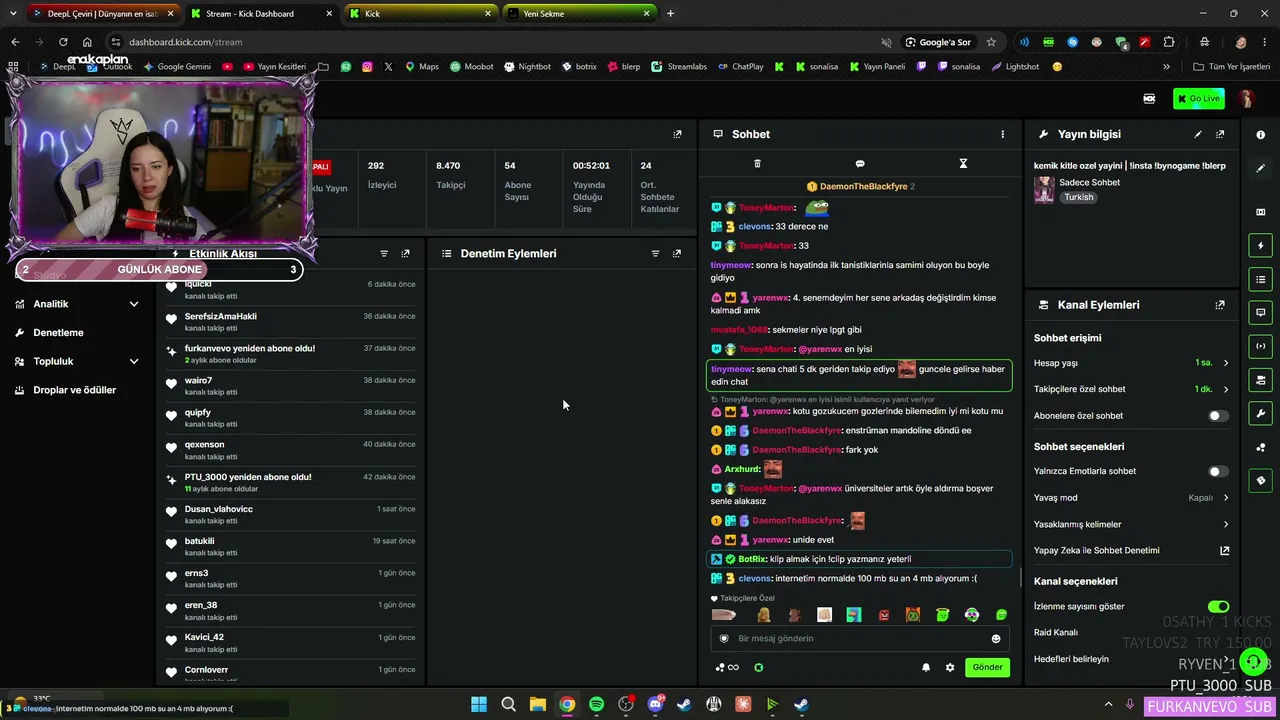
Task: Disable İzlenme sayısını göster switch
Action: point(1218,607)
